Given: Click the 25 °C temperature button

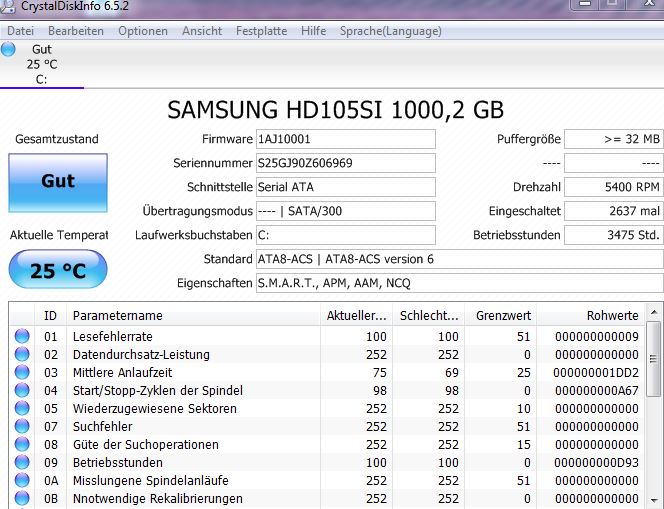Looking at the screenshot, I should click(x=58, y=269).
